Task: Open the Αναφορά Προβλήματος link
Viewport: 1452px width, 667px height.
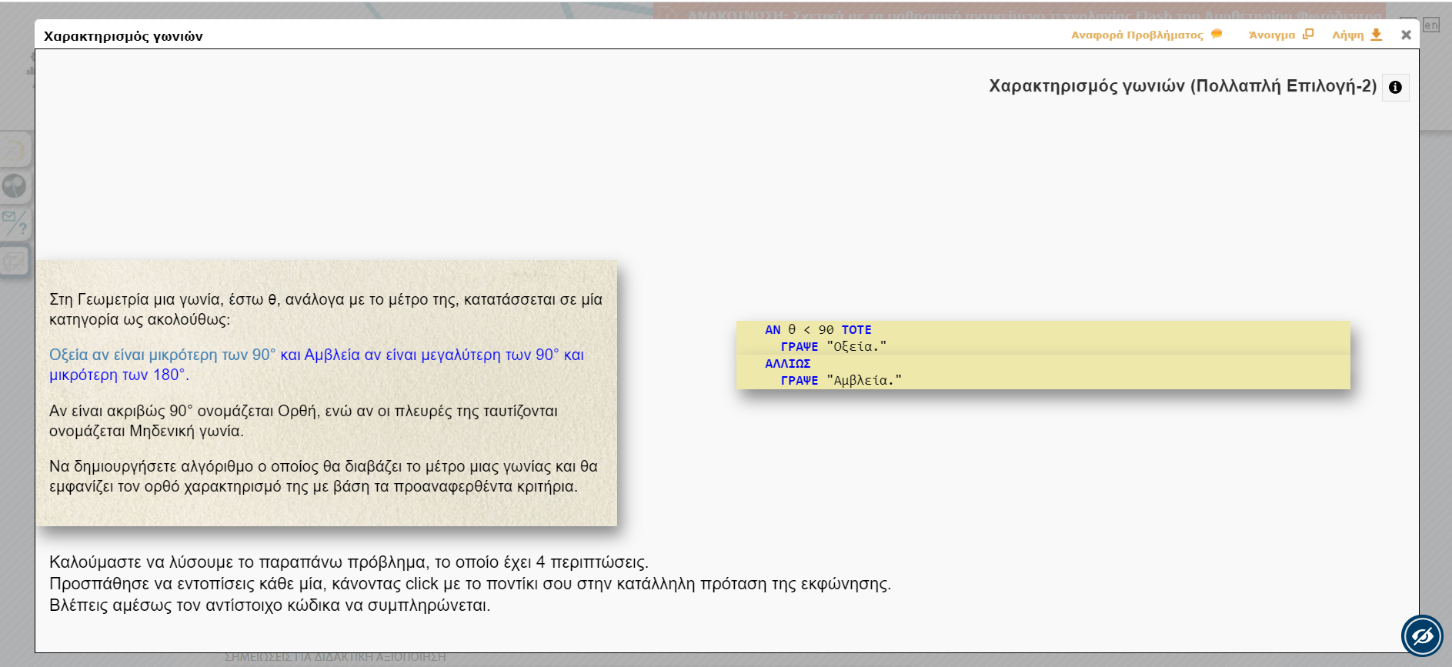Action: tap(1137, 35)
